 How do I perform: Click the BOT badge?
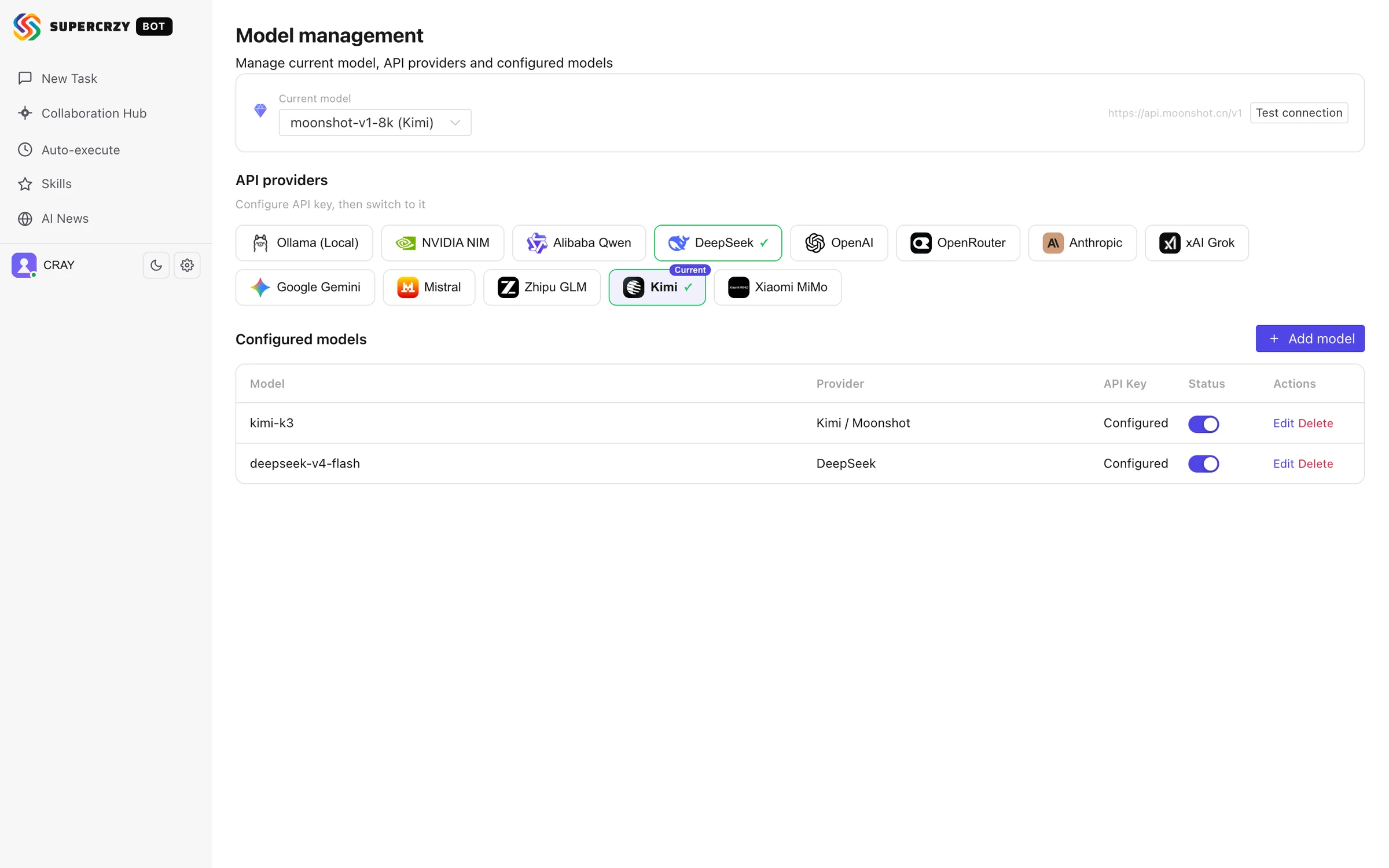tap(154, 27)
